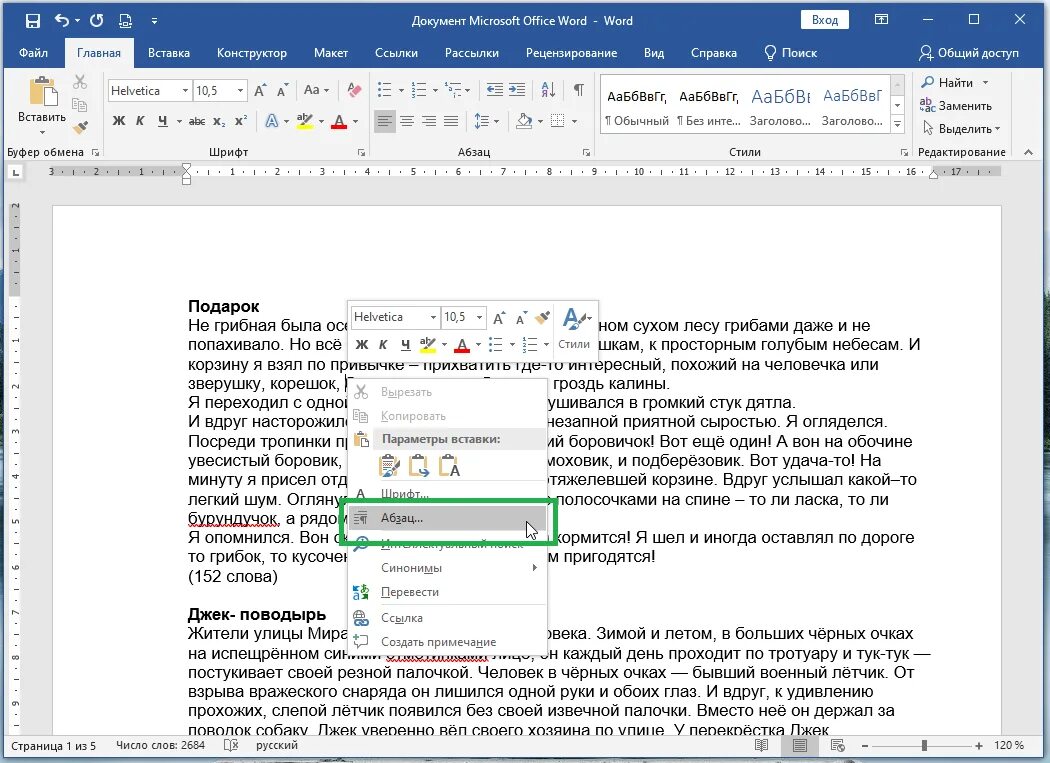
Task: Toggle Italic (К) in the mini toolbar
Action: [x=383, y=344]
